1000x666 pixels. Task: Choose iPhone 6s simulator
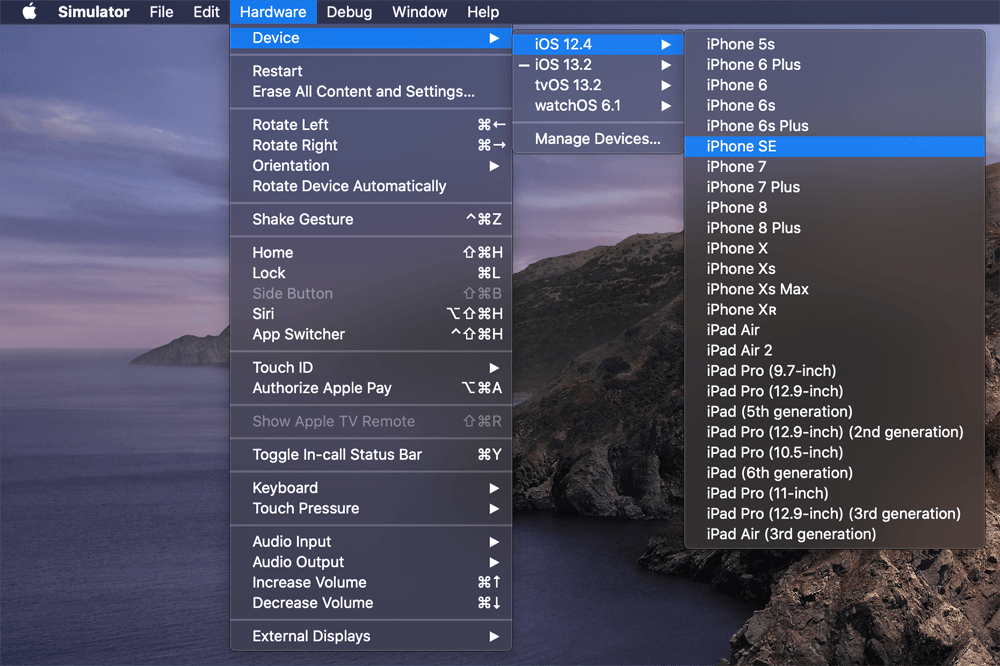pos(835,105)
